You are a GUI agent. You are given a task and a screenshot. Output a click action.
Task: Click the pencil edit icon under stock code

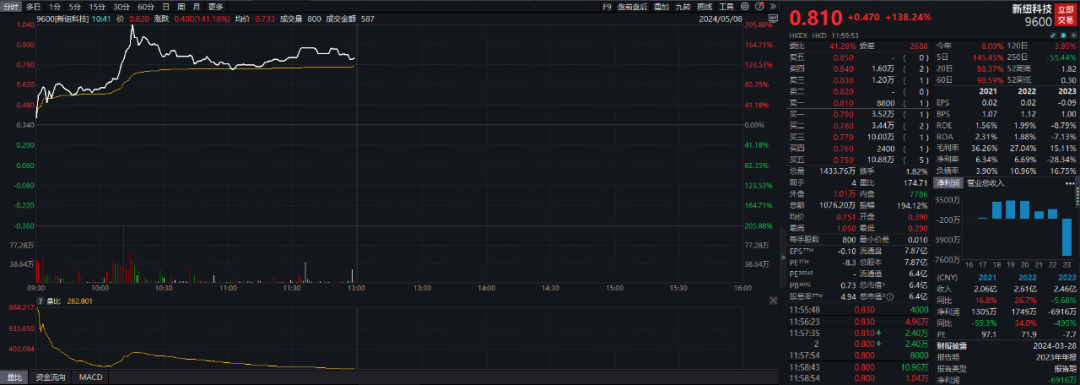pyautogui.click(x=1053, y=35)
